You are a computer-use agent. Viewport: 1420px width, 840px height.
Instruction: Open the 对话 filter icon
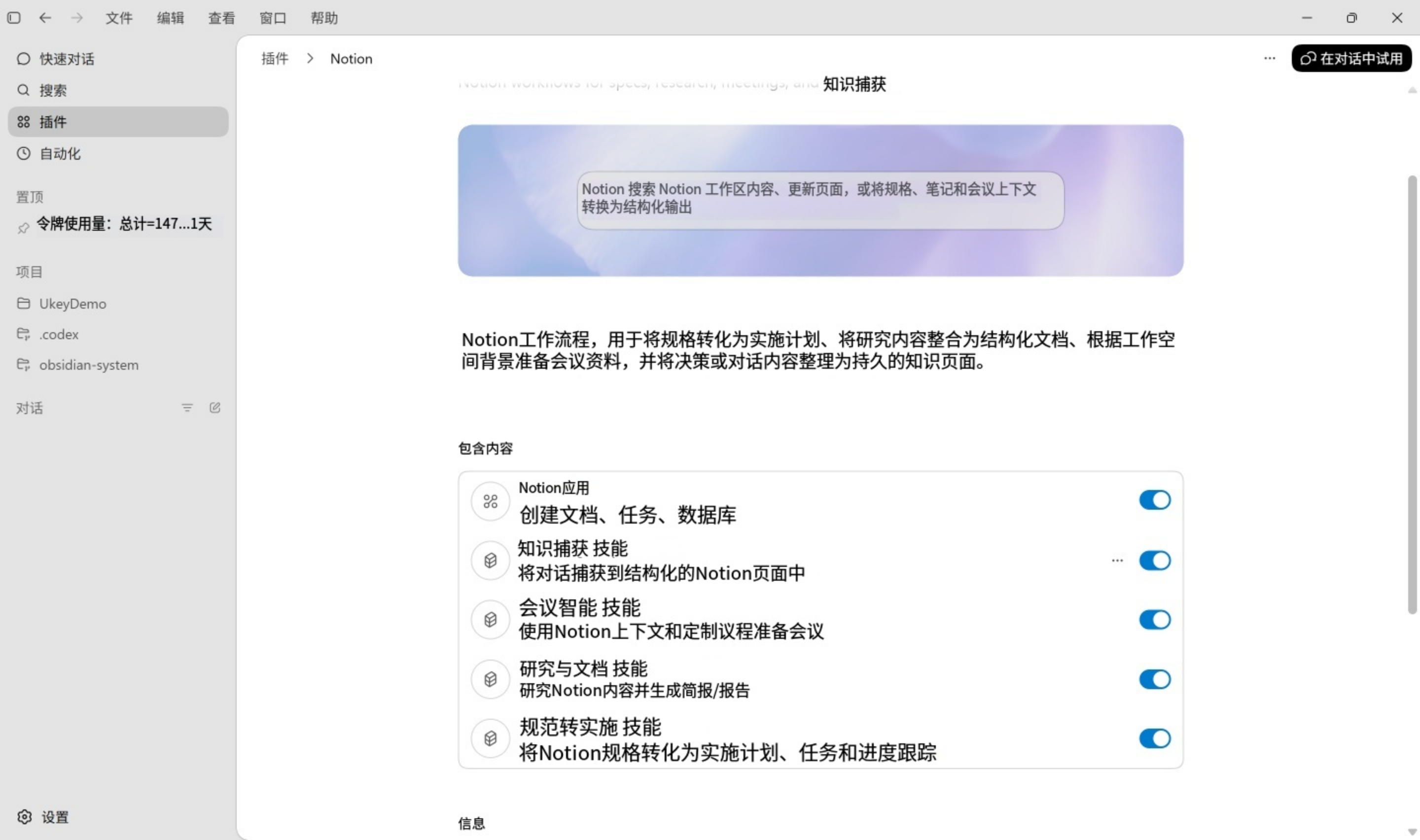click(x=187, y=408)
